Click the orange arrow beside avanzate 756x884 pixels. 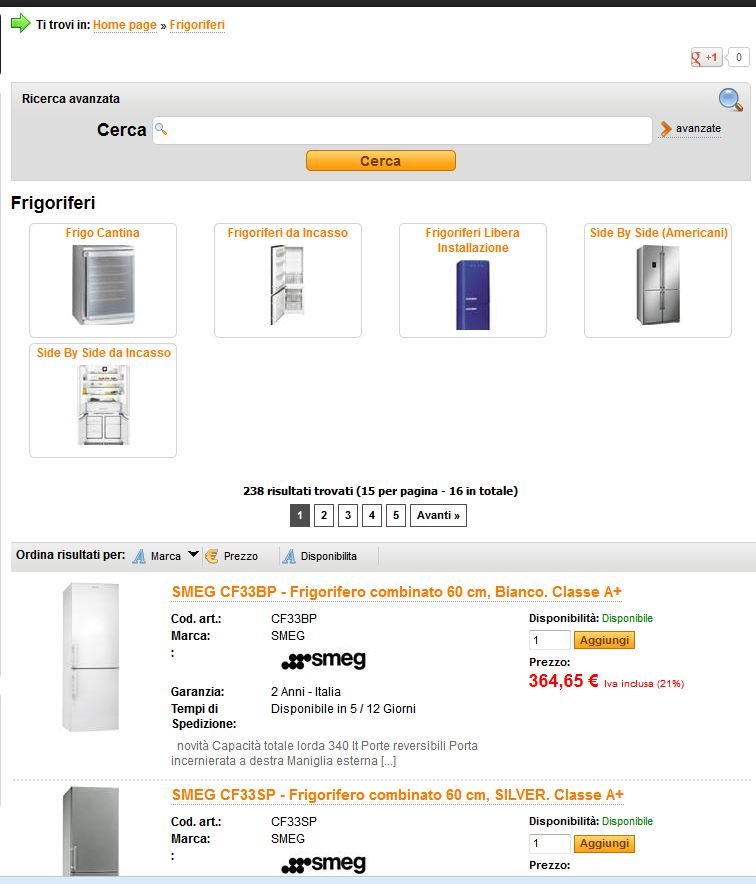[666, 129]
